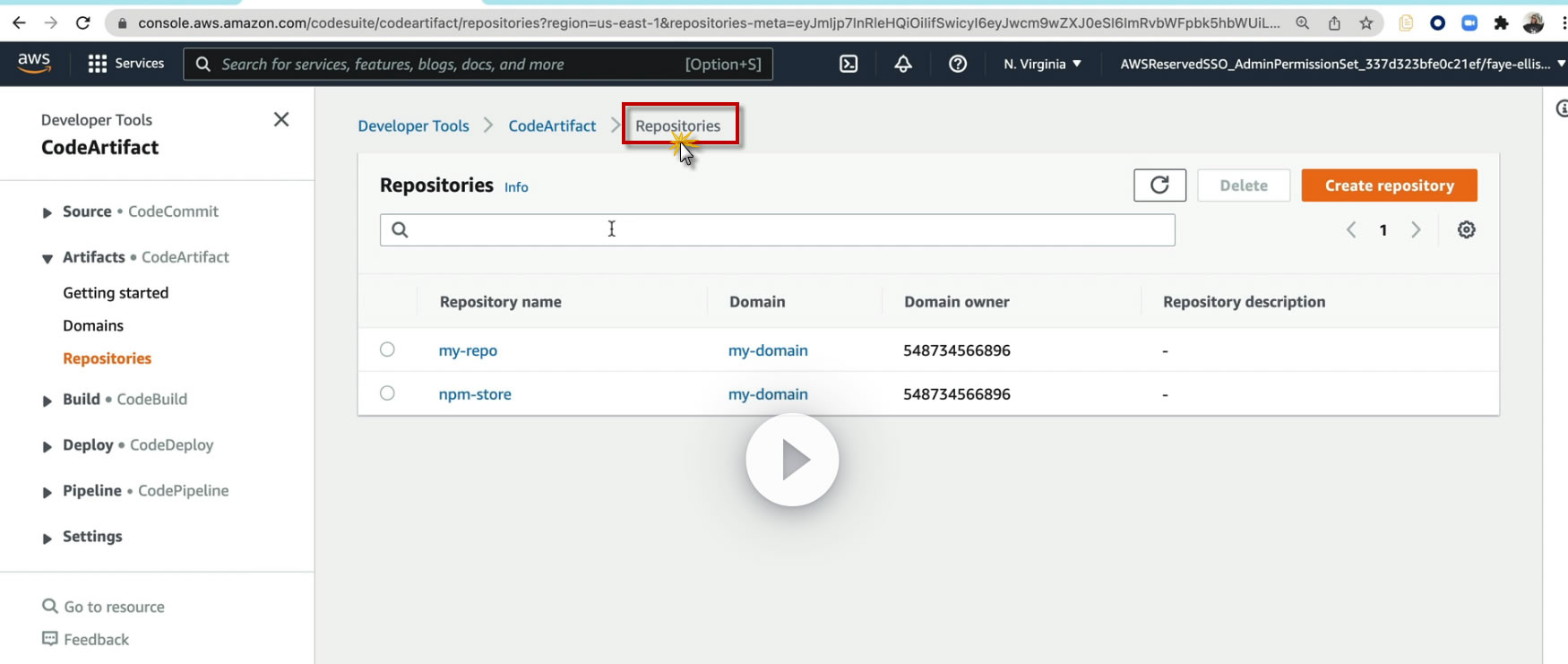Click the share page icon in address bar
Viewport: 1568px width, 664px height.
click(x=1334, y=23)
